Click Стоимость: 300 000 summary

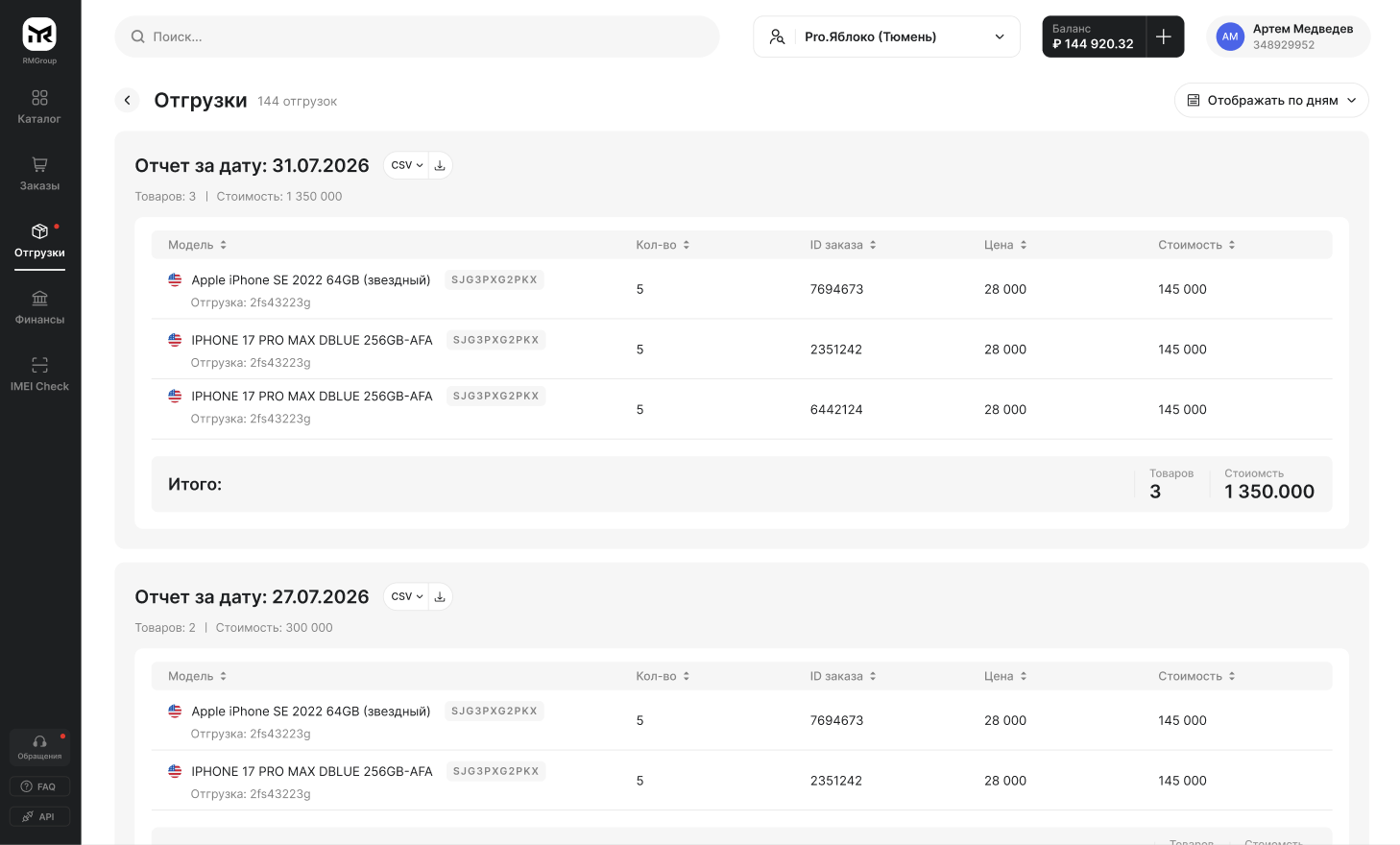(x=274, y=628)
